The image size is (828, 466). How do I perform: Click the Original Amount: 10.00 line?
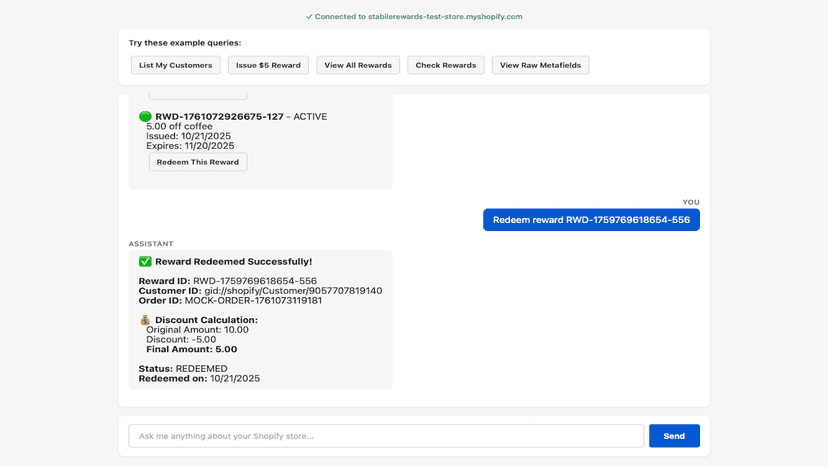pyautogui.click(x=197, y=330)
